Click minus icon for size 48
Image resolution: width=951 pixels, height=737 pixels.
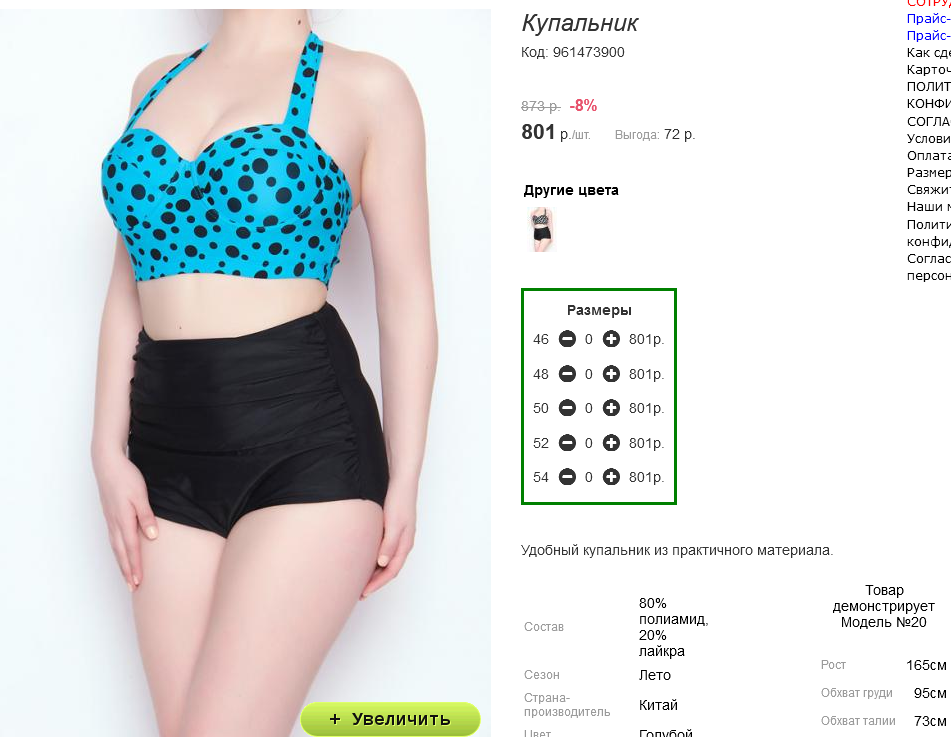coord(567,374)
